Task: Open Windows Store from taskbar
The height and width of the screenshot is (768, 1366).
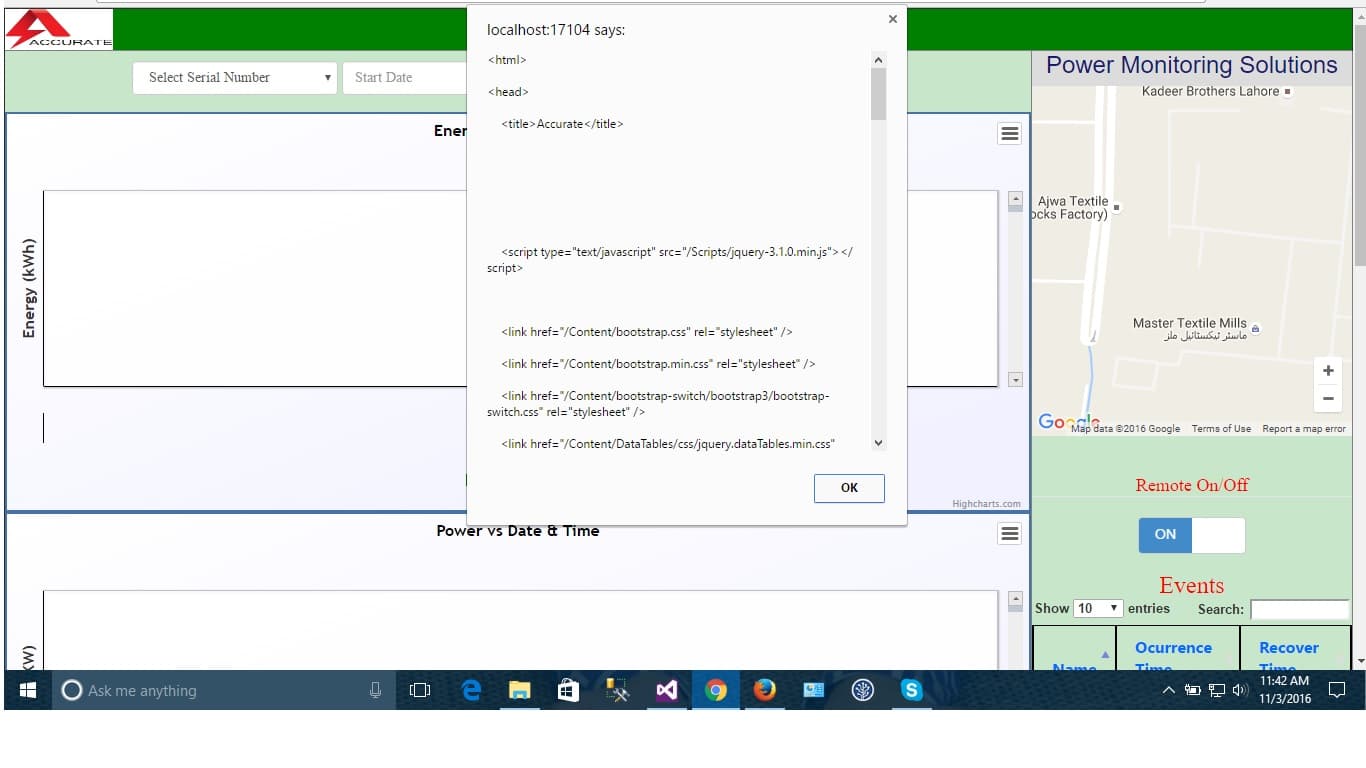Action: 568,690
